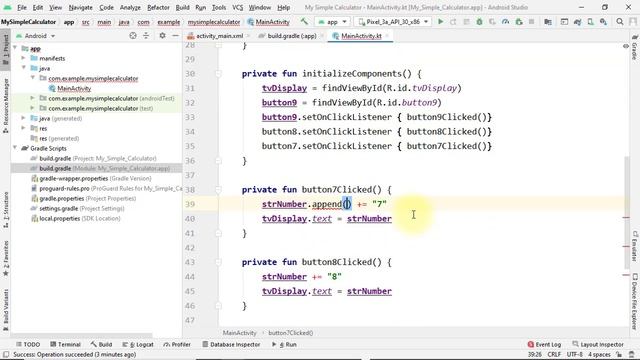Open the Emulator panel on the right edge

tap(635, 246)
